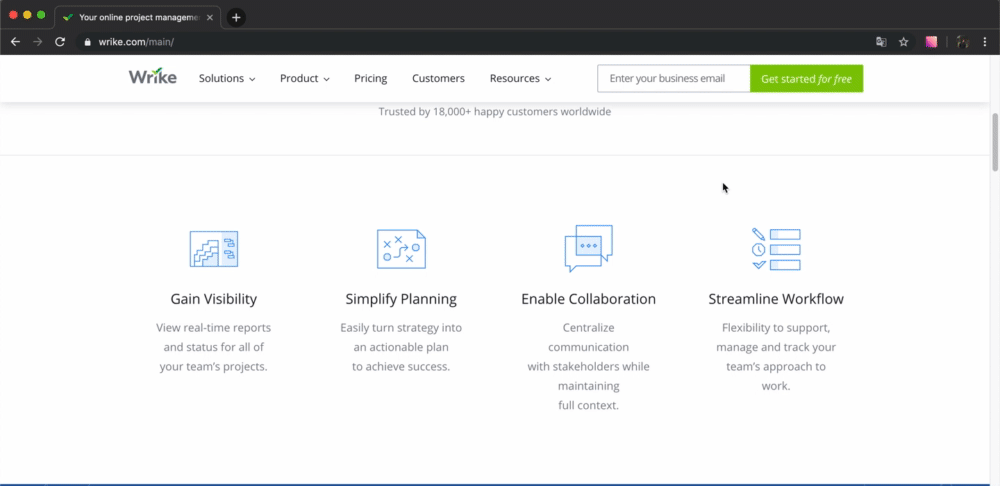Click the Enable Collaboration chat bubbles icon

(x=588, y=248)
